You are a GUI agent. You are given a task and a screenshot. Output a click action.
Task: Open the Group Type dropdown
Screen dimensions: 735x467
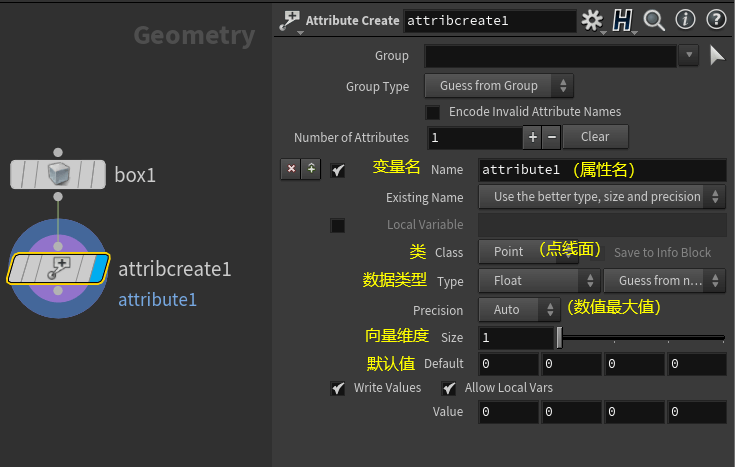498,86
